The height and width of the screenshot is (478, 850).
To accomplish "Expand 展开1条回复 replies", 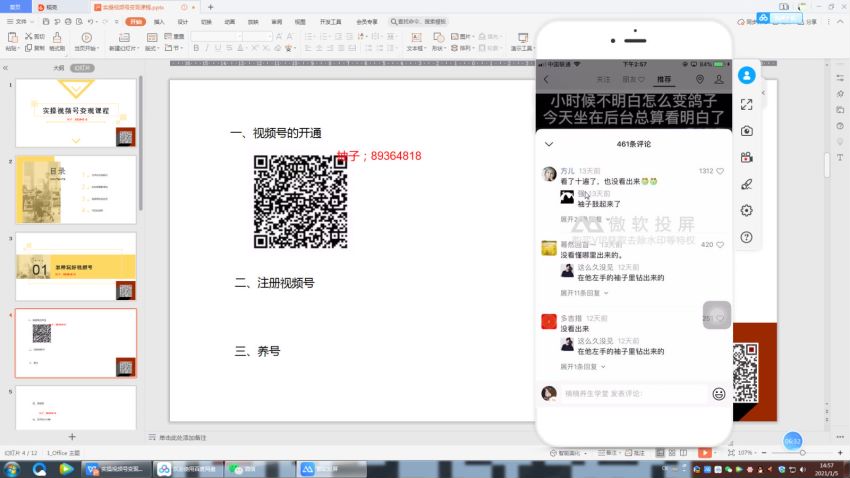I will point(583,367).
